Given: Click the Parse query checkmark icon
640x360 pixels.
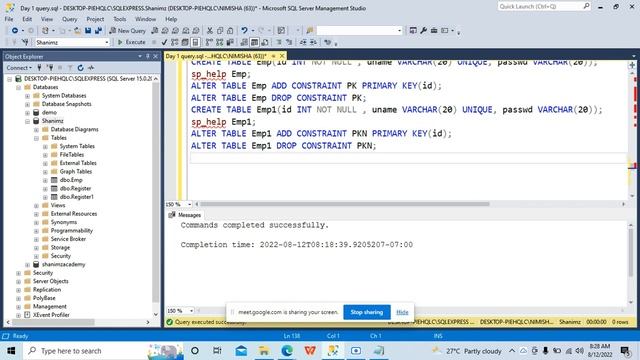Looking at the screenshot, I should tap(164, 42).
